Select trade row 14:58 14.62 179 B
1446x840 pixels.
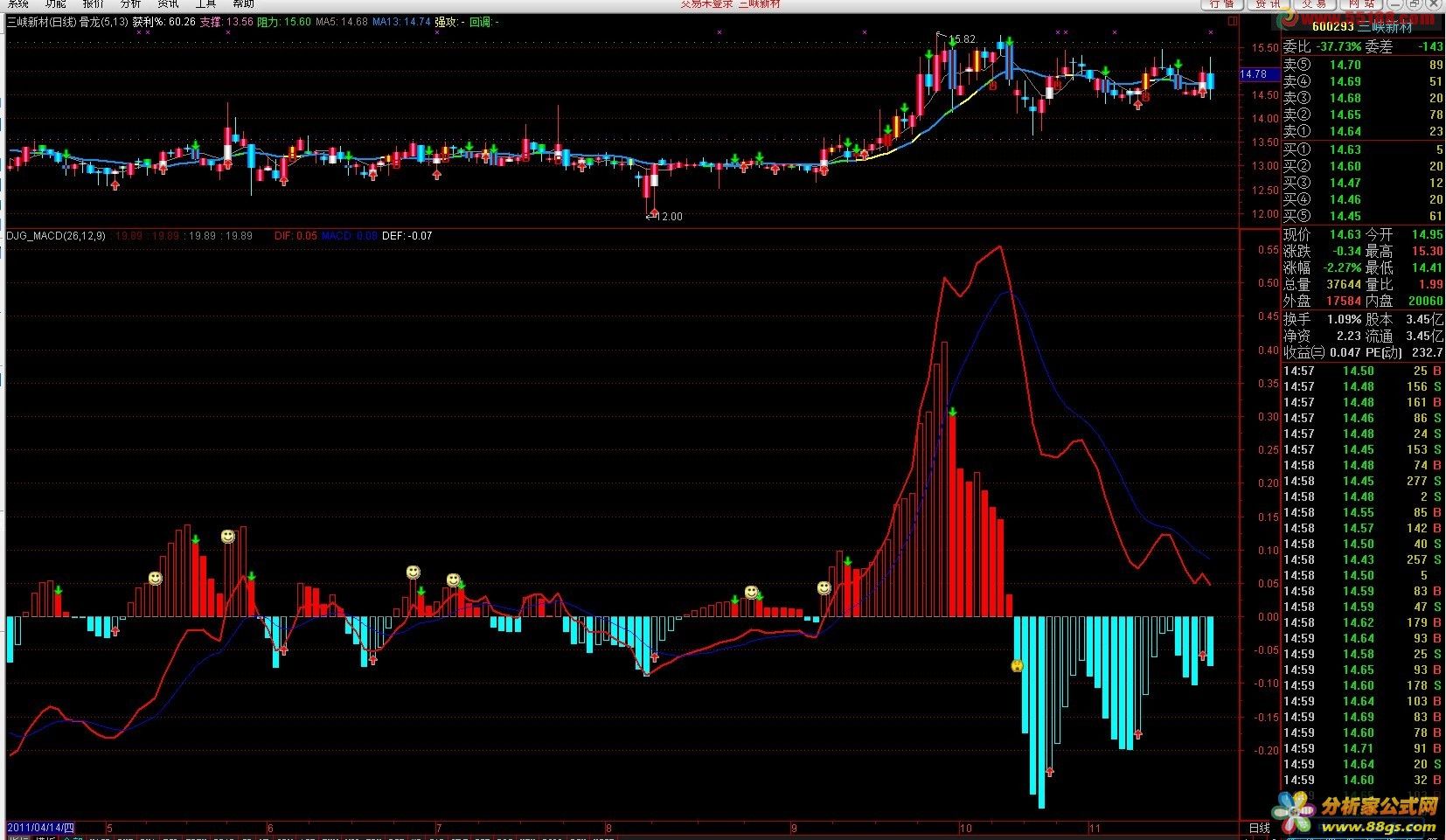(x=1363, y=622)
